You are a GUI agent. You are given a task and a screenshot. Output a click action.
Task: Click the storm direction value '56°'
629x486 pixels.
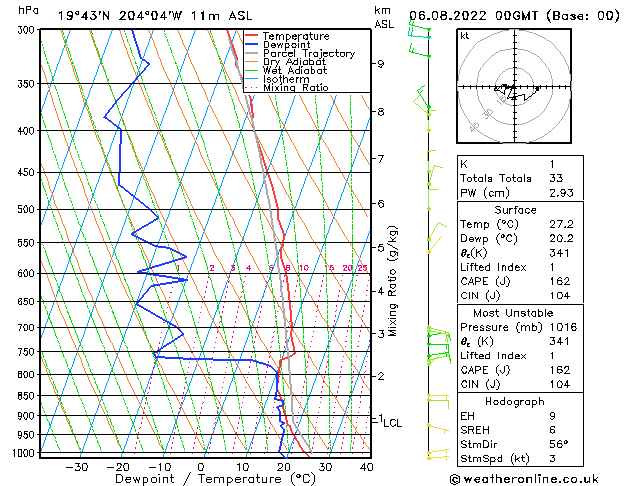click(559, 445)
